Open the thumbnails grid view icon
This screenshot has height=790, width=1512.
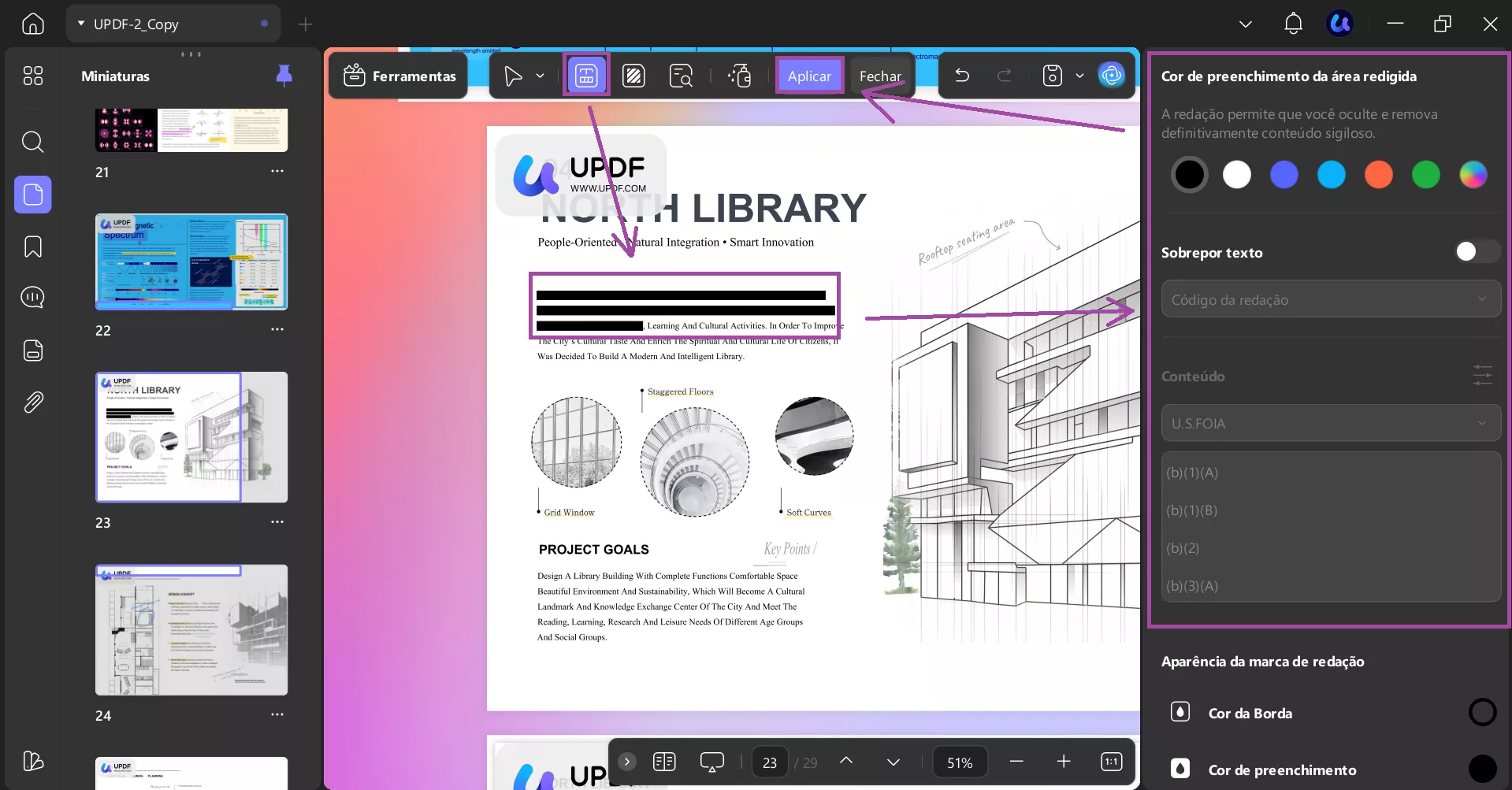pos(33,76)
